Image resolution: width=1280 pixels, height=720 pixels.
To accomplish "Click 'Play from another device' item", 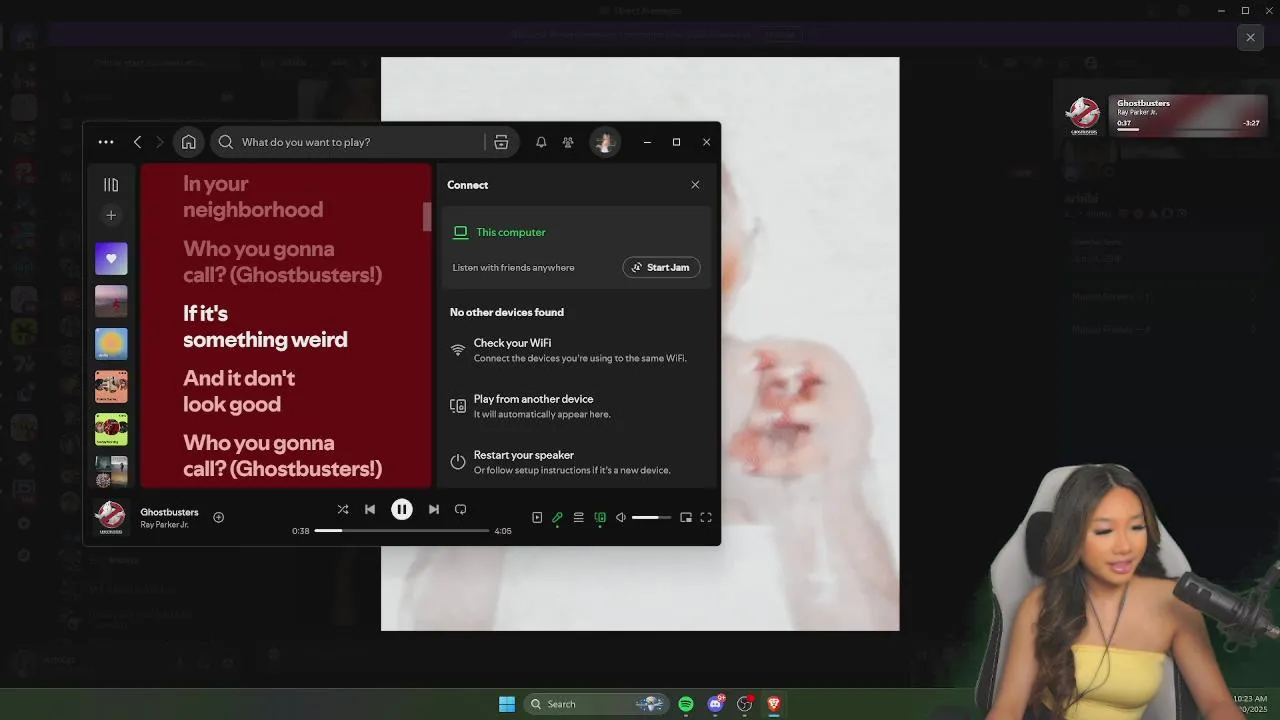I will pyautogui.click(x=576, y=406).
